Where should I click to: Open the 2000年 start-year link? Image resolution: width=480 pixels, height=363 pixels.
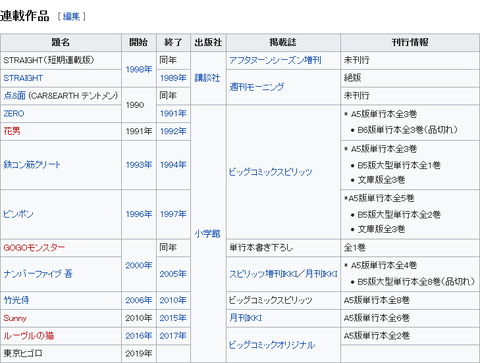[139, 265]
